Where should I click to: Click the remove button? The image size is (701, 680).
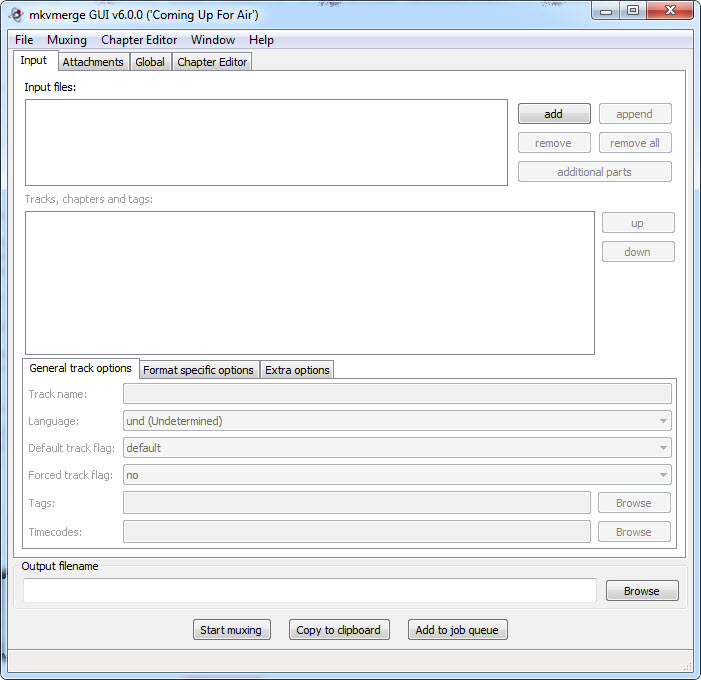[x=554, y=143]
